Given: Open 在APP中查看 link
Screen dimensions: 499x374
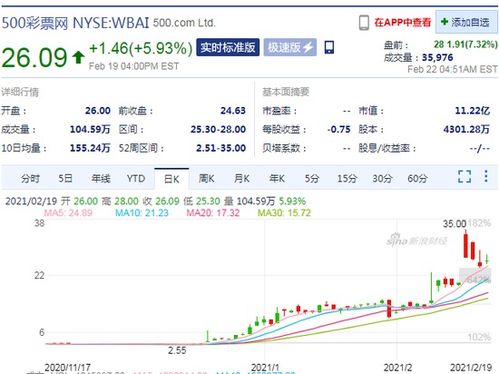Looking at the screenshot, I should [x=402, y=22].
